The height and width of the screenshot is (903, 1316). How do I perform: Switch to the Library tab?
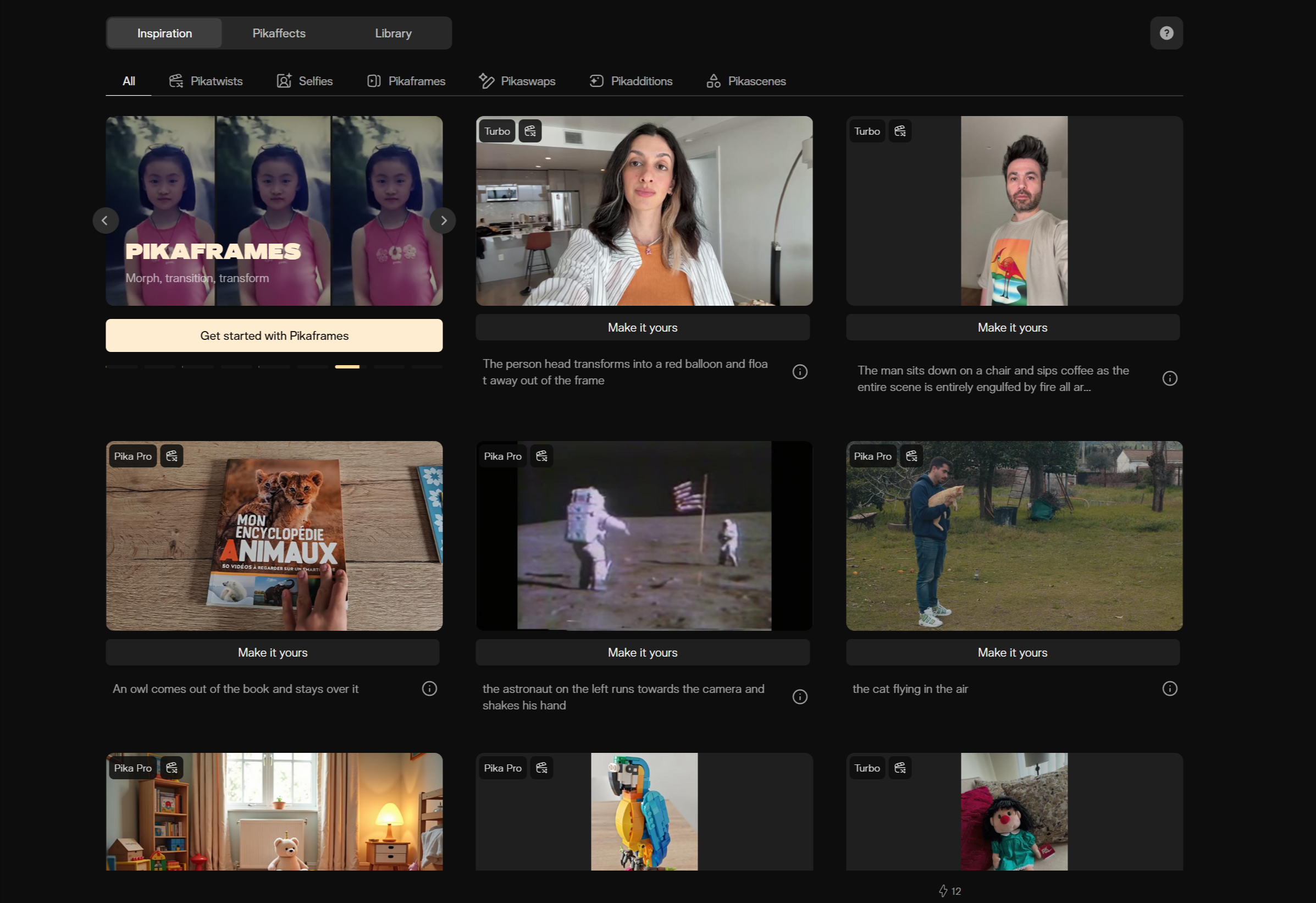point(393,34)
